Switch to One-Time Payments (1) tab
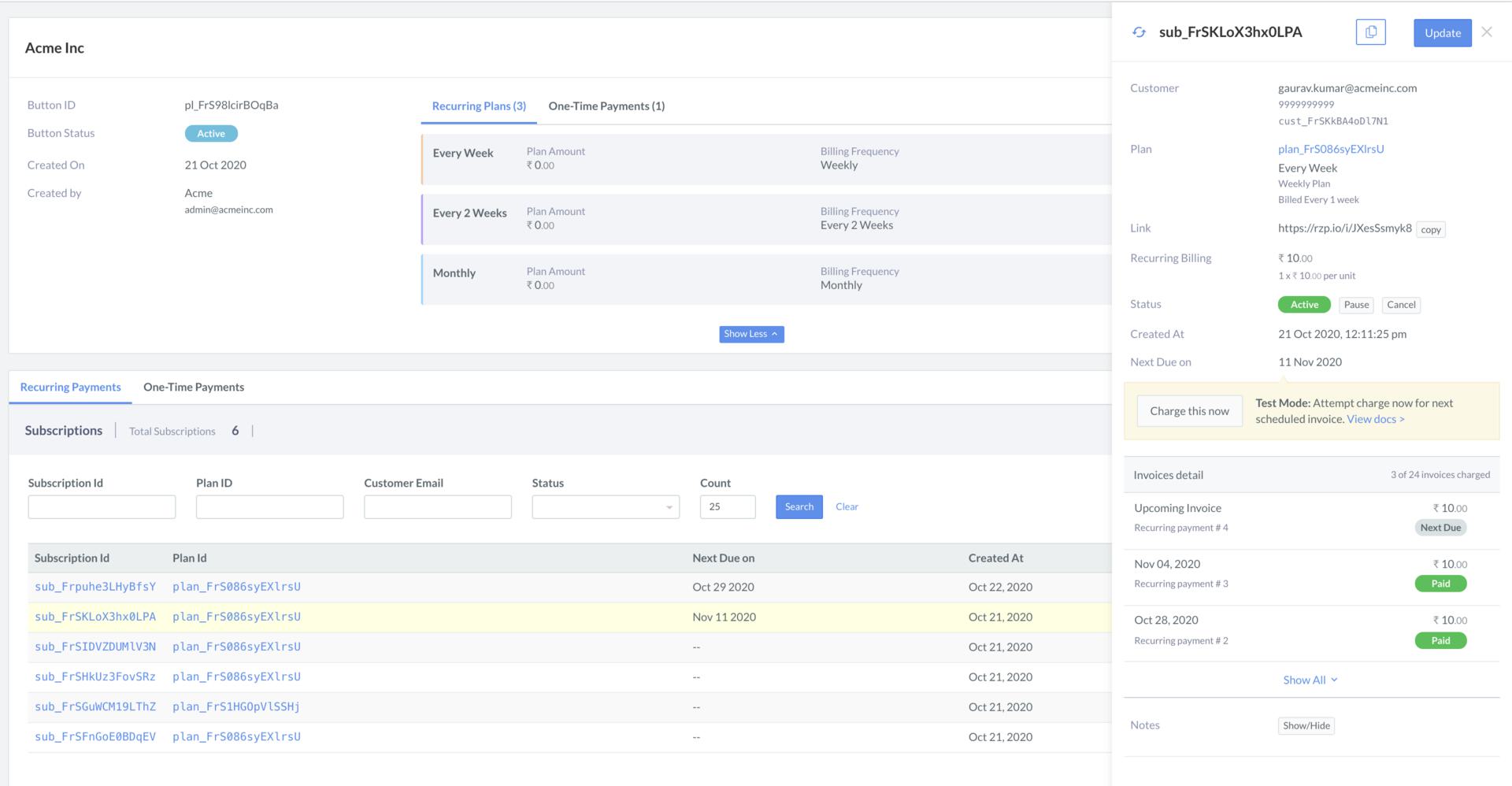The height and width of the screenshot is (786, 1512). pos(606,106)
